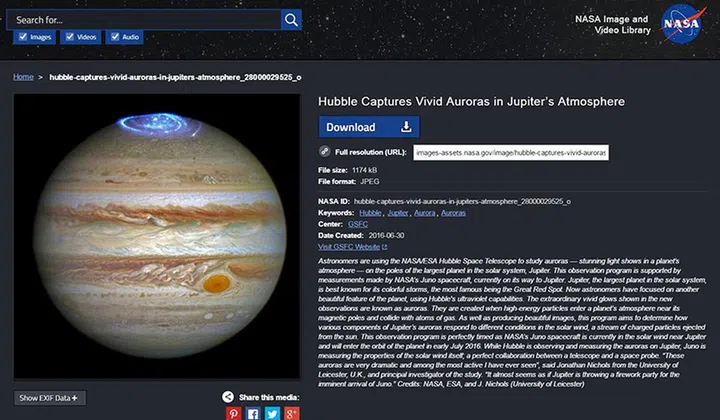Click the share media icon
This screenshot has width=720, height=420.
point(229,397)
